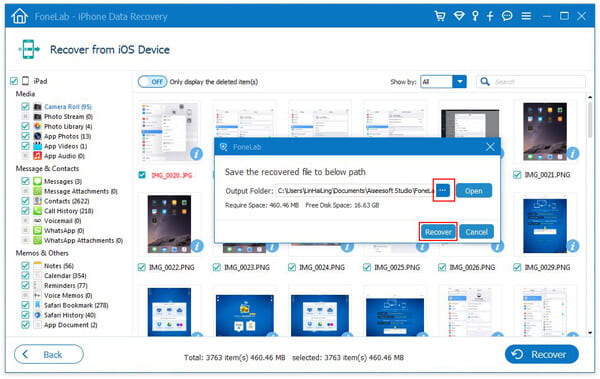
Task: Click Open in the FoneLab dialog
Action: (474, 191)
